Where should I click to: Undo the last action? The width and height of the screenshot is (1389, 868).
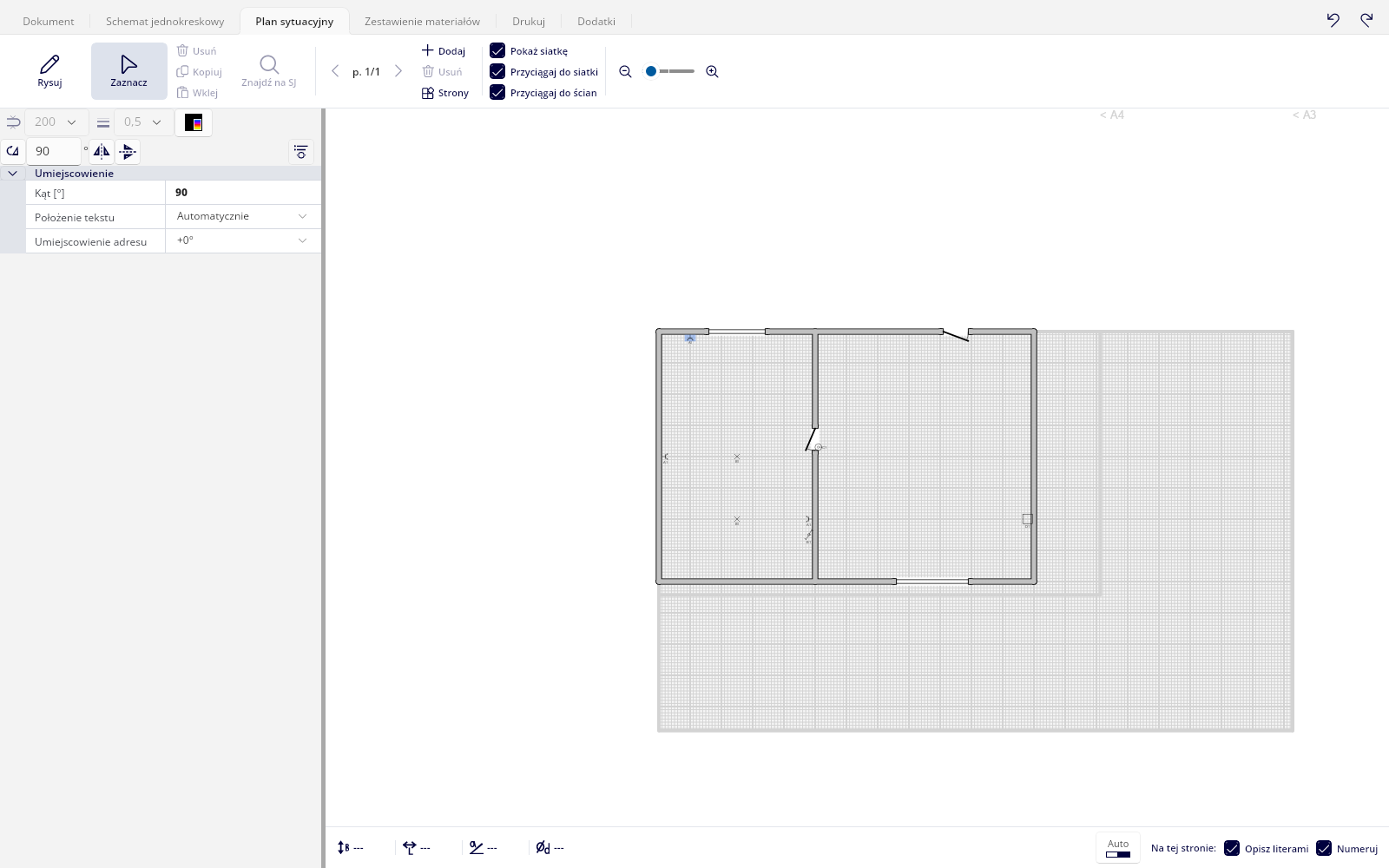[x=1333, y=20]
